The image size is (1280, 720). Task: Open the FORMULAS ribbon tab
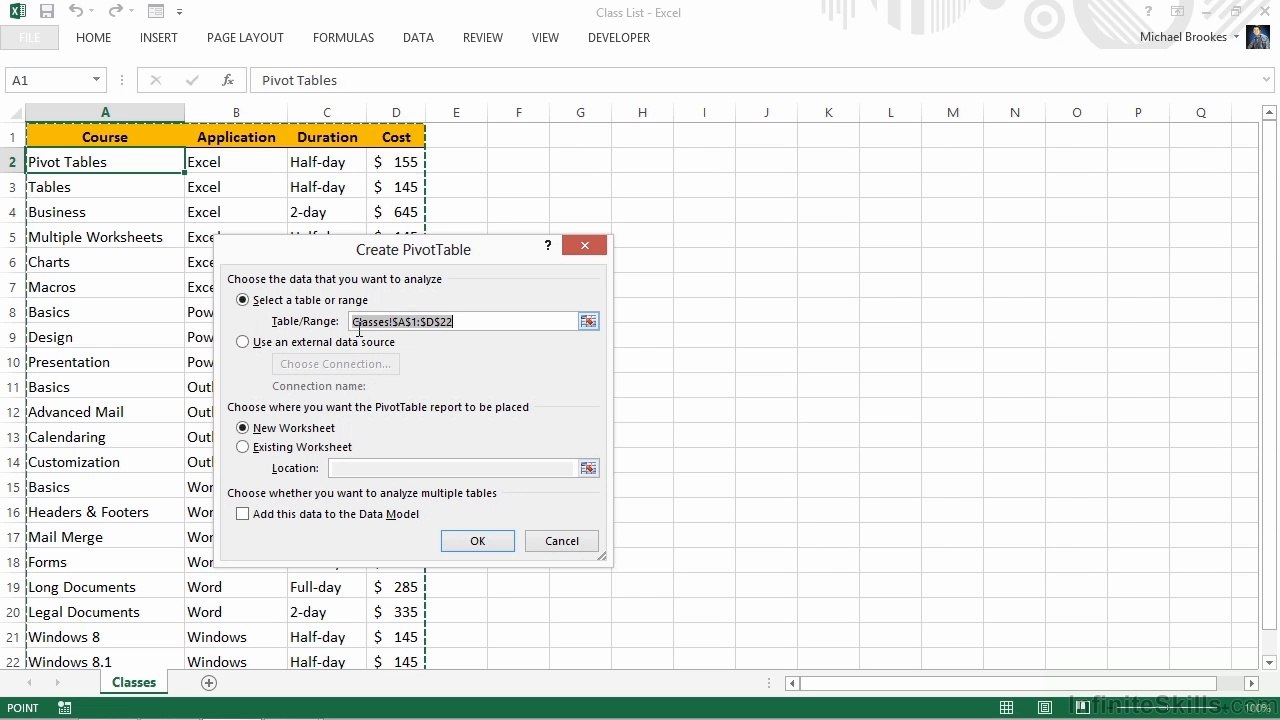click(x=343, y=38)
